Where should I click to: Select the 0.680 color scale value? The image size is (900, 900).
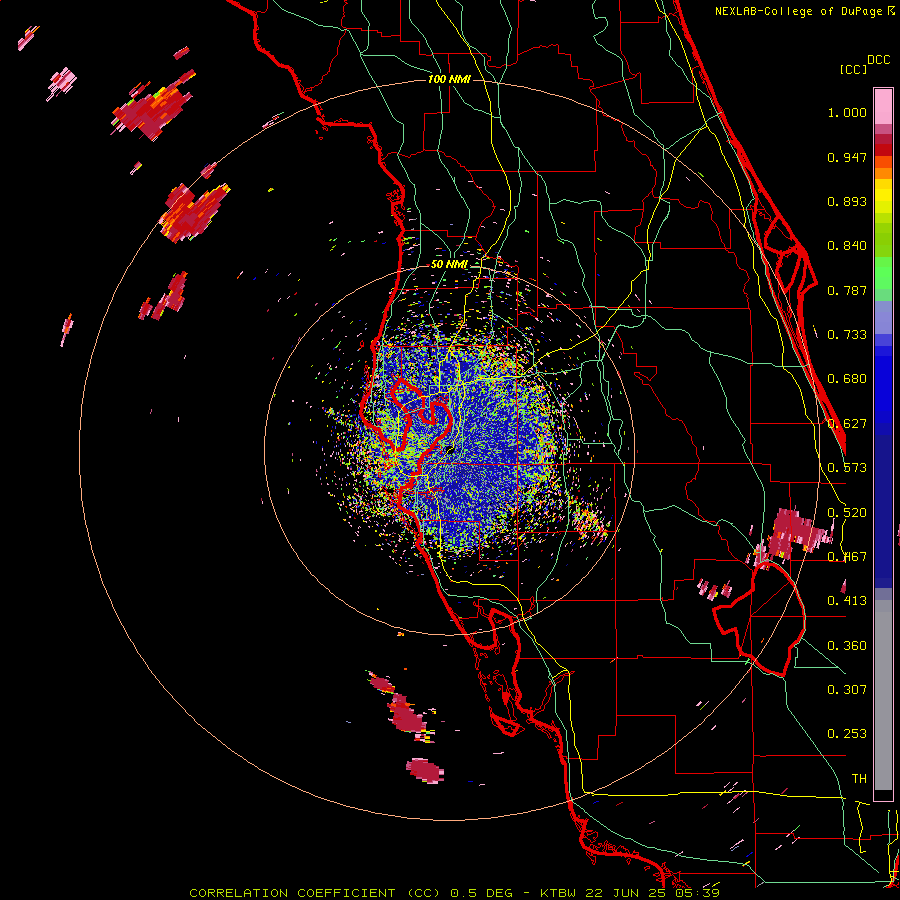pos(847,379)
